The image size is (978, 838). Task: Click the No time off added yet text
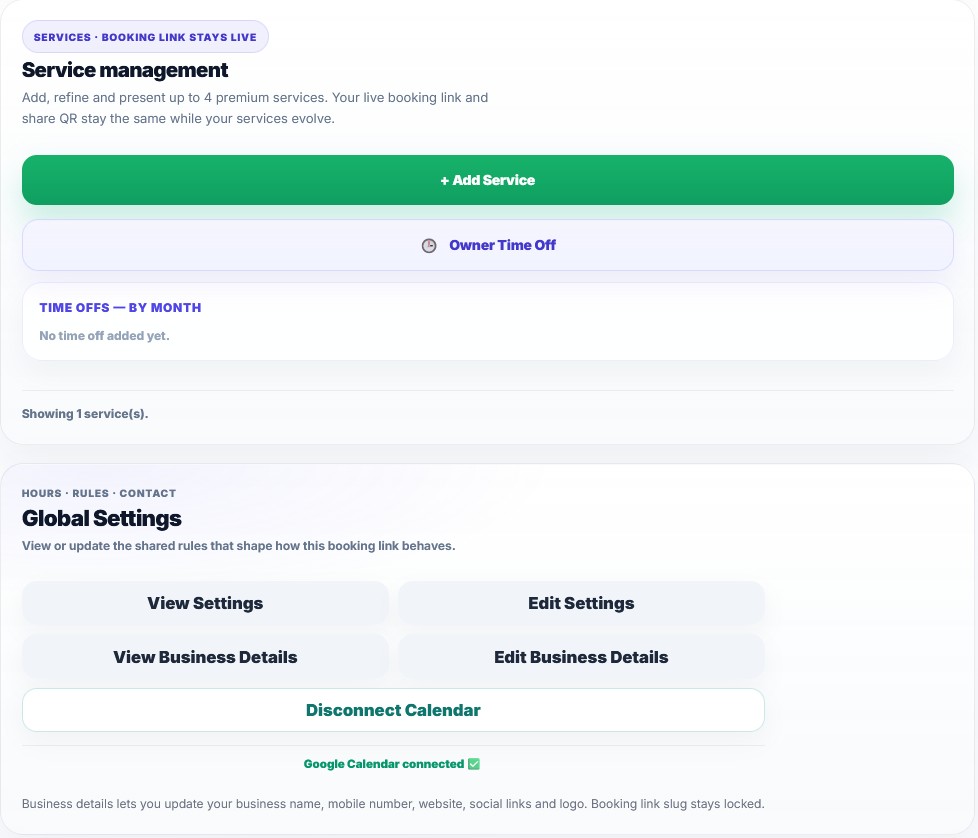[x=104, y=335]
